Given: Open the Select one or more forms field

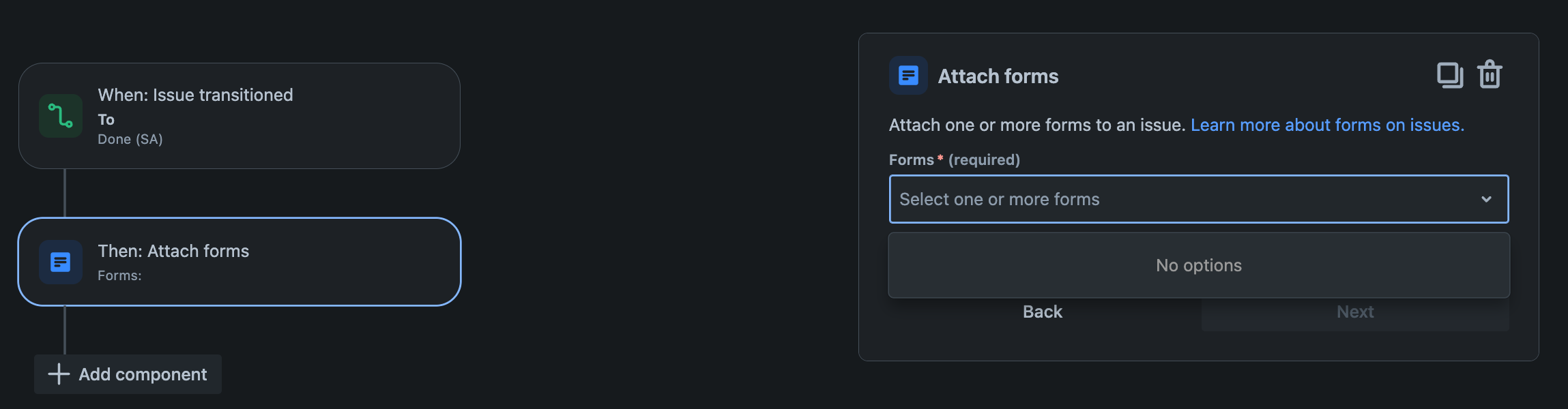Looking at the screenshot, I should pos(1198,199).
